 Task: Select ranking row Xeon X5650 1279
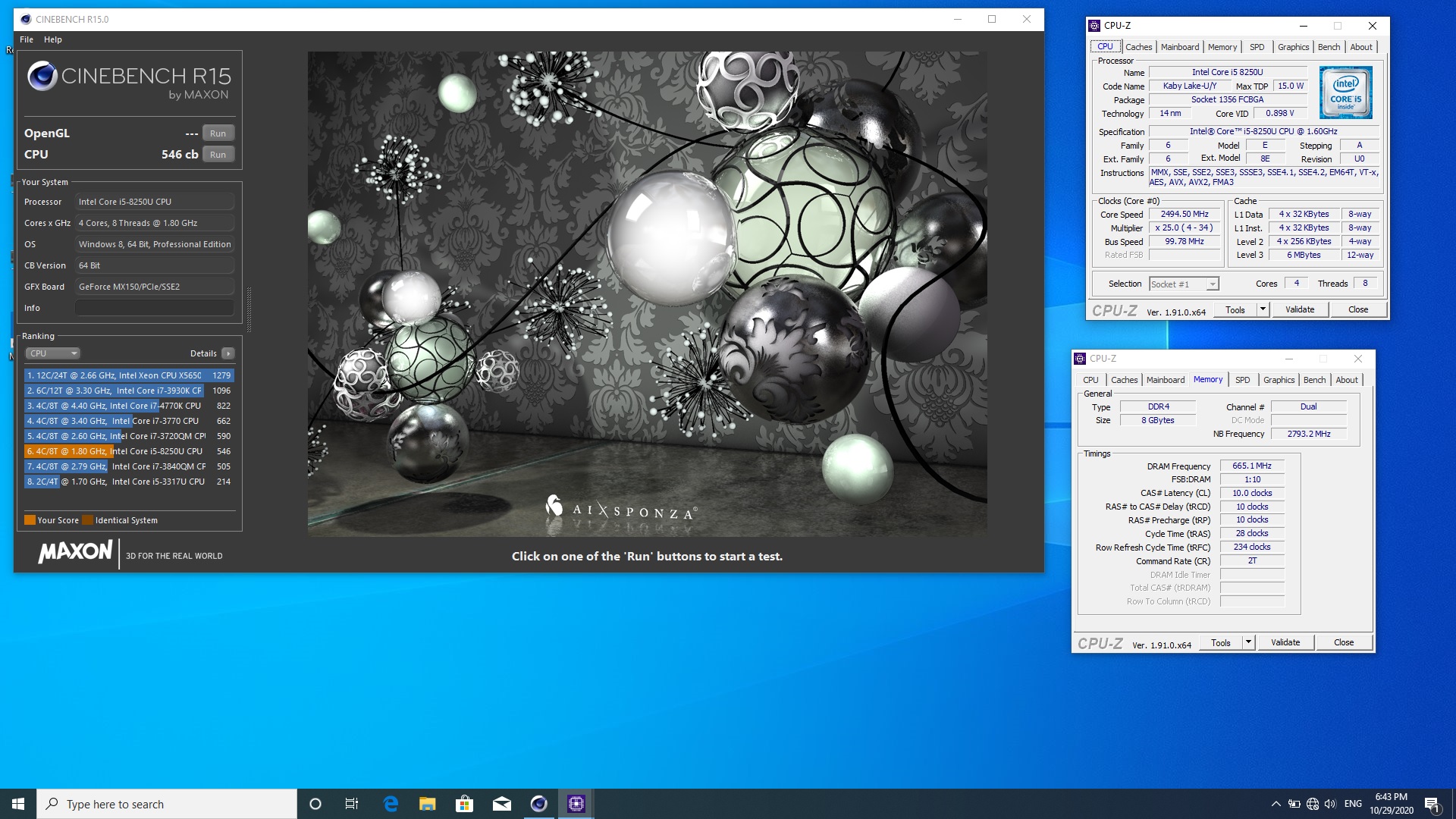(x=129, y=375)
